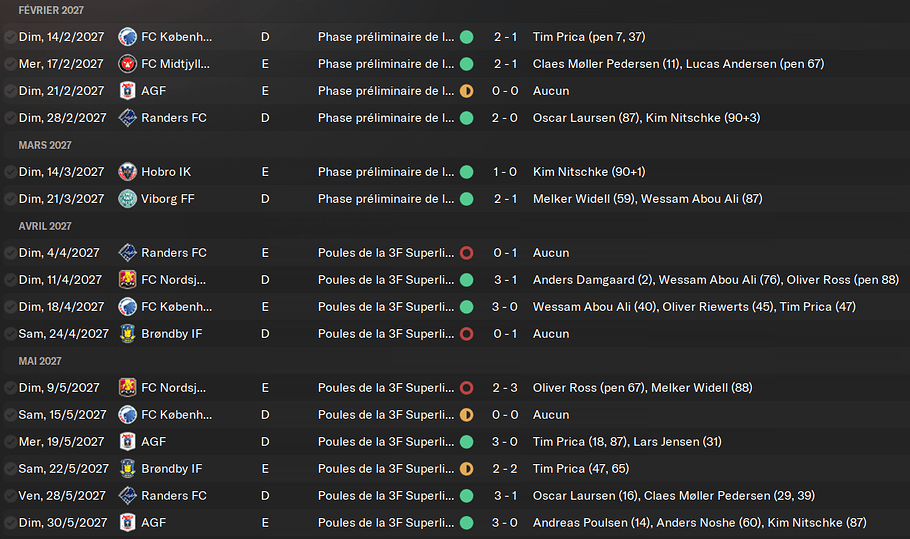910x539 pixels.
Task: Toggle the check mark beside Mer, 17/2/2027
Action: [x=10, y=64]
